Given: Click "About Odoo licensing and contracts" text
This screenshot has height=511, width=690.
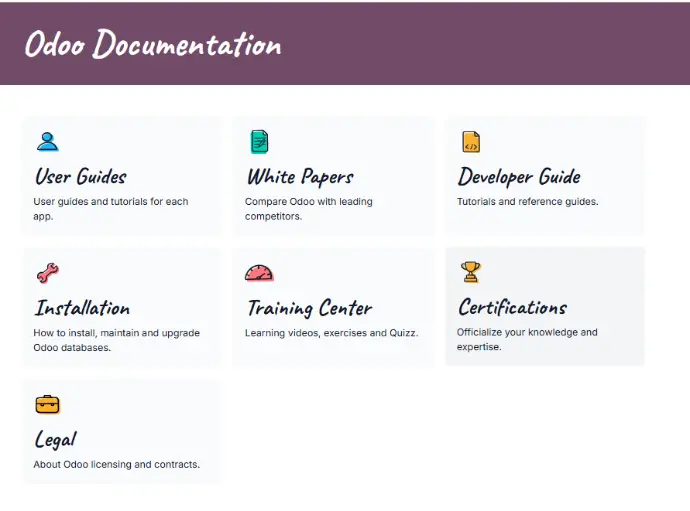Looking at the screenshot, I should [x=116, y=464].
